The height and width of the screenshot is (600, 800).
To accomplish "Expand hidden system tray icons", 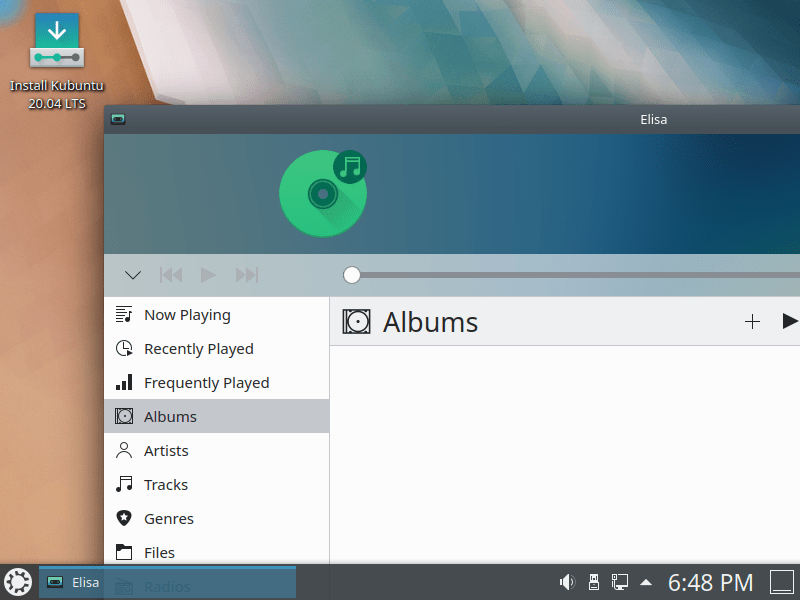I will 646,582.
